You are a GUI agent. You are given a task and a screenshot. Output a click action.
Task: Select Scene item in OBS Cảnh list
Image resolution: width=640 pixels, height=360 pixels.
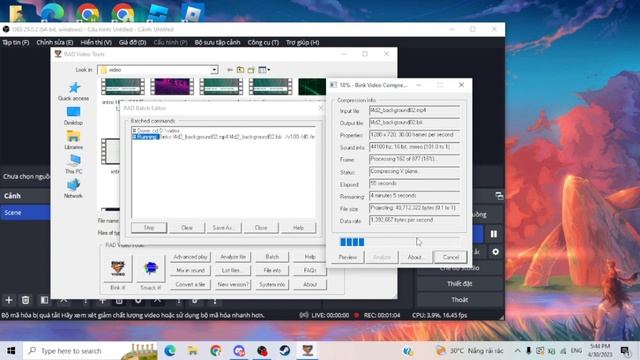[25, 213]
